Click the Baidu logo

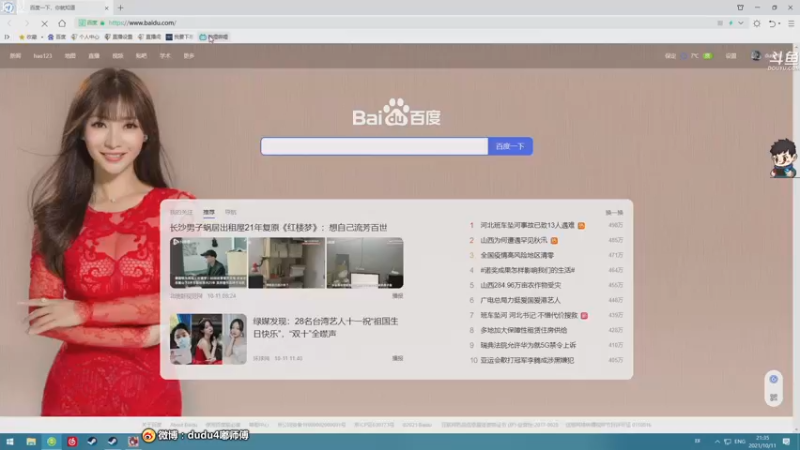tap(396, 112)
